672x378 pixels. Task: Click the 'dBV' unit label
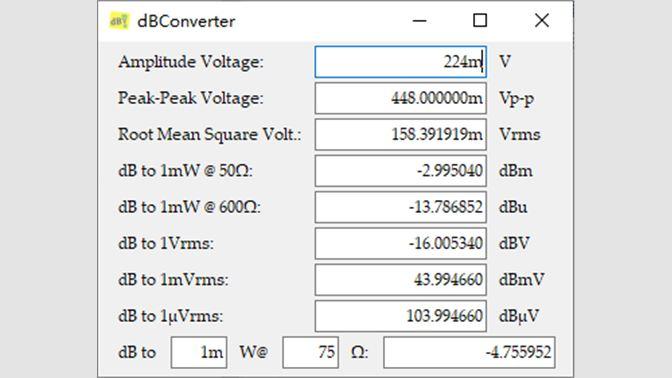pos(514,243)
